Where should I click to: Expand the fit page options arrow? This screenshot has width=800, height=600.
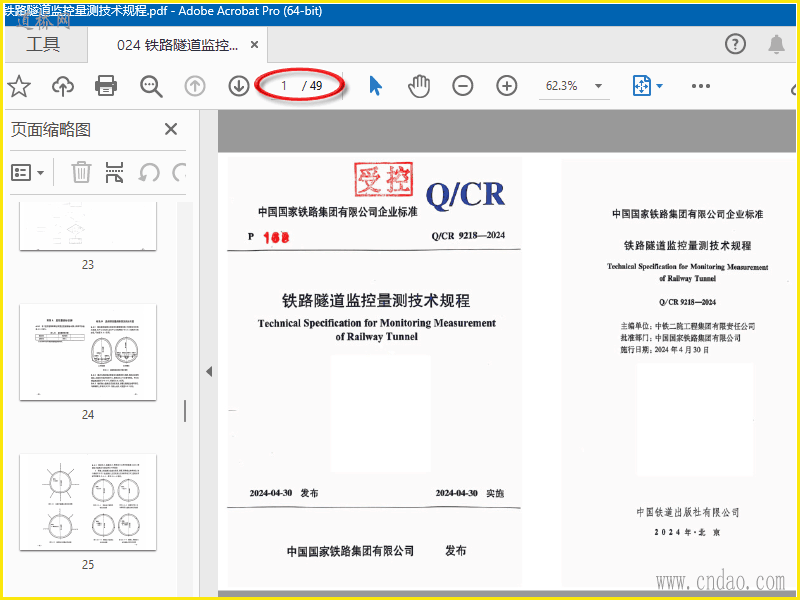pyautogui.click(x=660, y=86)
